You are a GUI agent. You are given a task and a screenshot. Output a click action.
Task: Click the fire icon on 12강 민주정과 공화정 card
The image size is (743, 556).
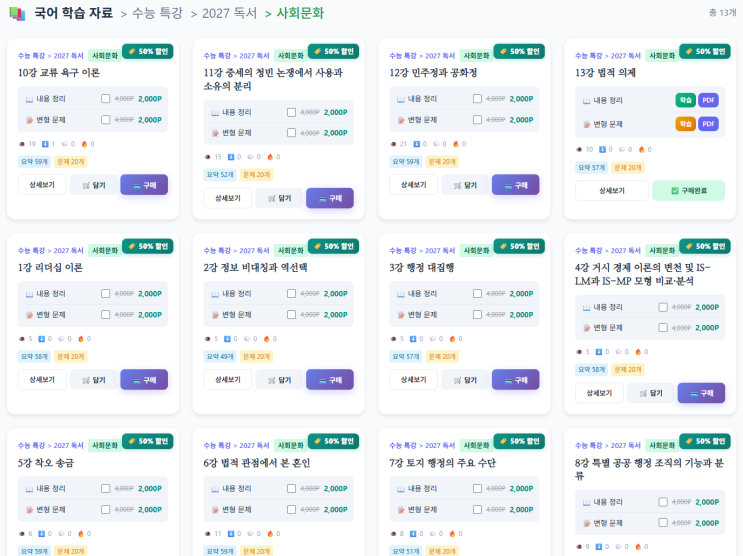pos(455,144)
